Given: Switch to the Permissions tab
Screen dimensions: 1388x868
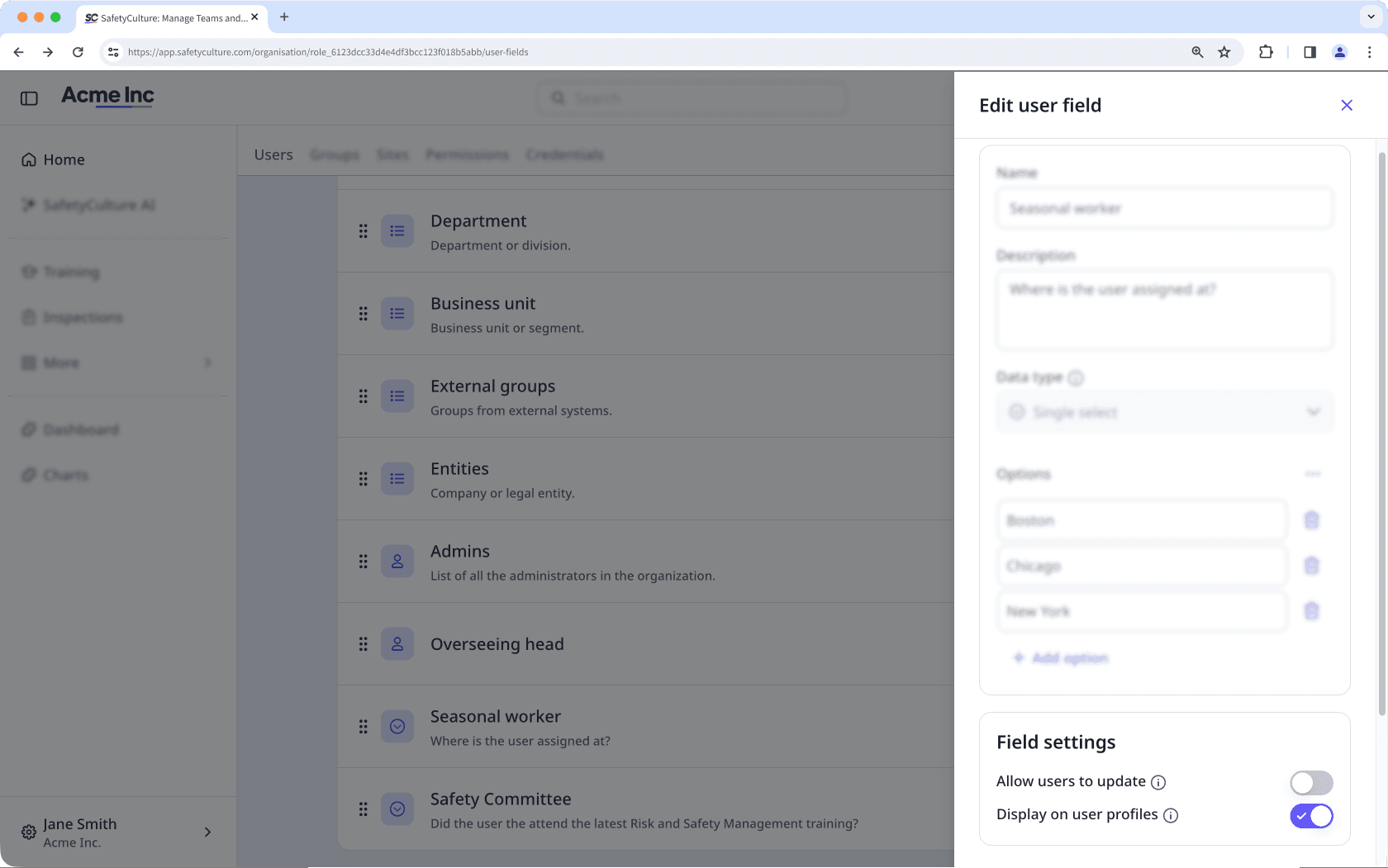Looking at the screenshot, I should click(x=467, y=154).
